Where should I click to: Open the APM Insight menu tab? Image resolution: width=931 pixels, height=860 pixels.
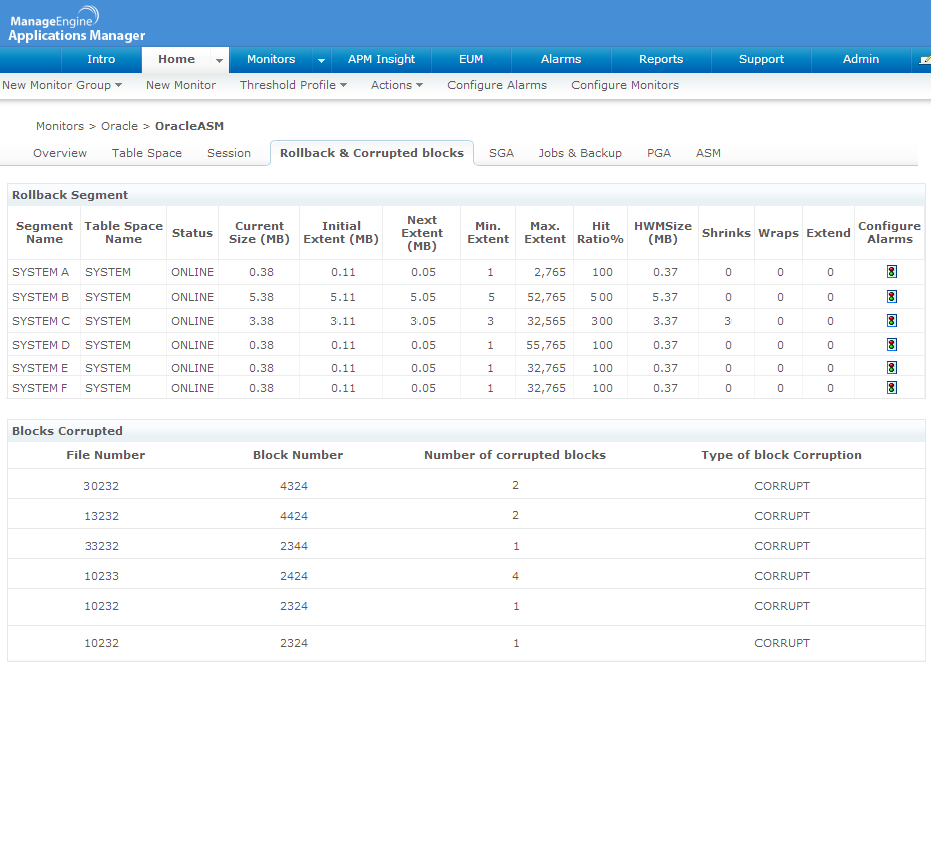pos(381,60)
